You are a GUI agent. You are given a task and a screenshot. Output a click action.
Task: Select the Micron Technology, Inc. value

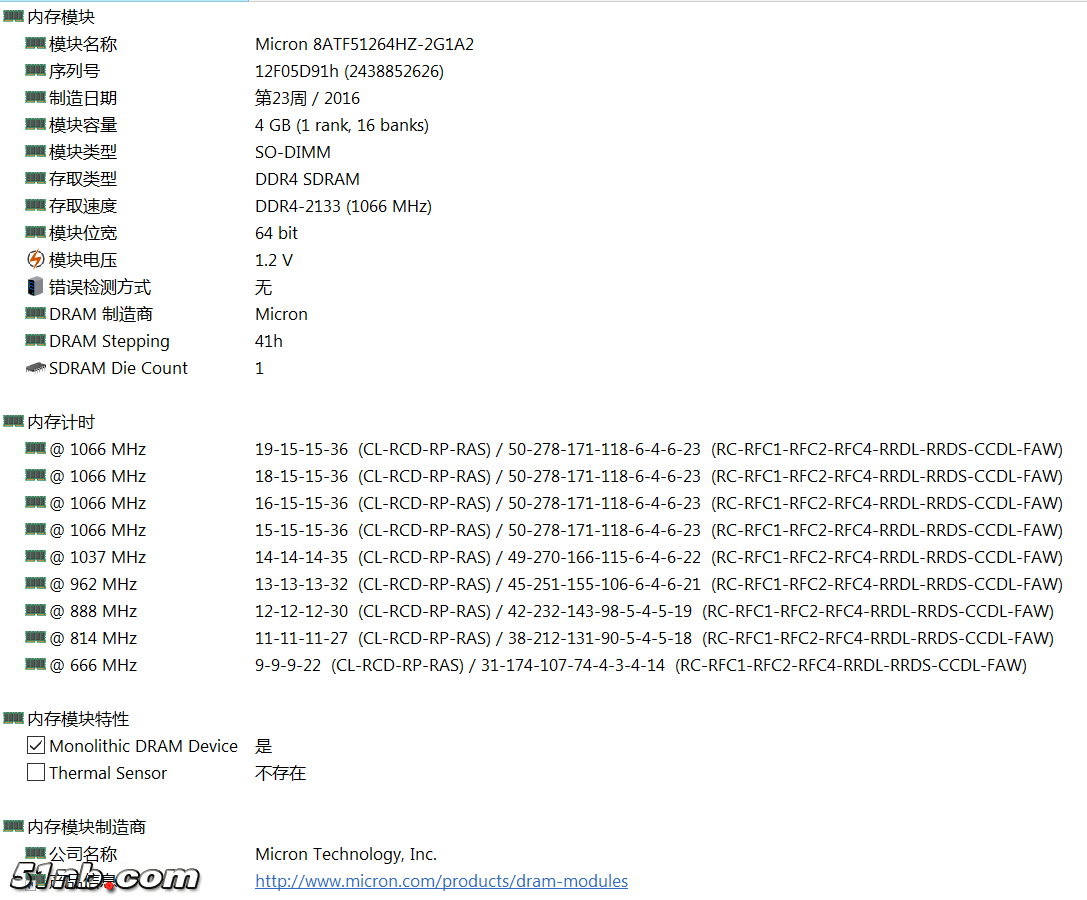[x=346, y=855]
